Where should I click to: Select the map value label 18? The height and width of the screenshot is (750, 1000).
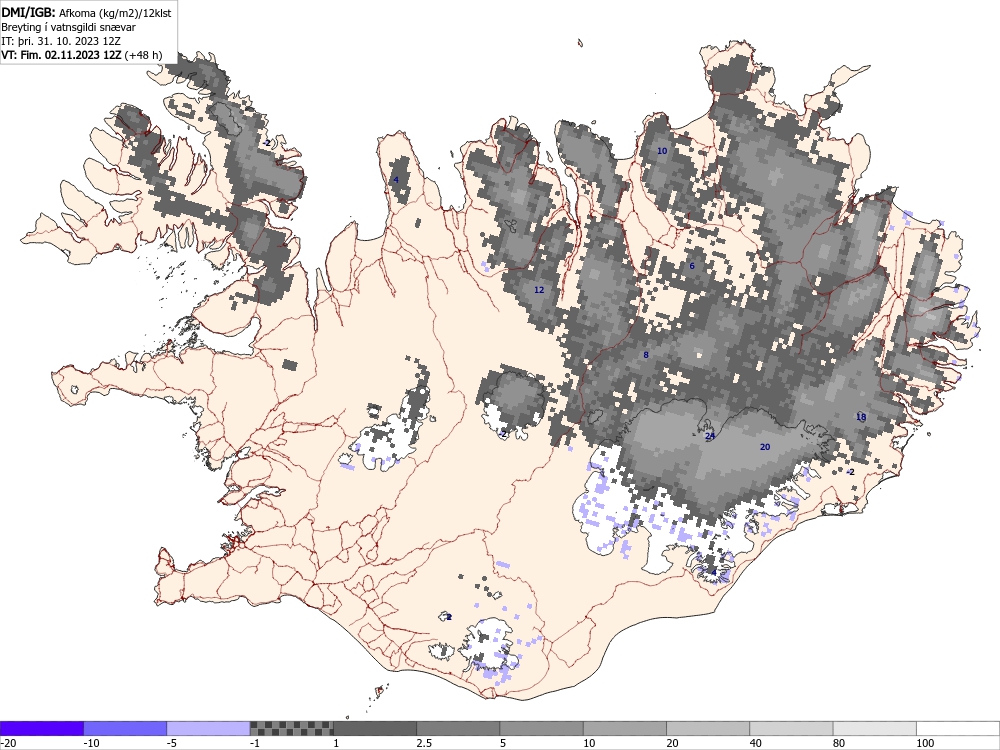(861, 417)
